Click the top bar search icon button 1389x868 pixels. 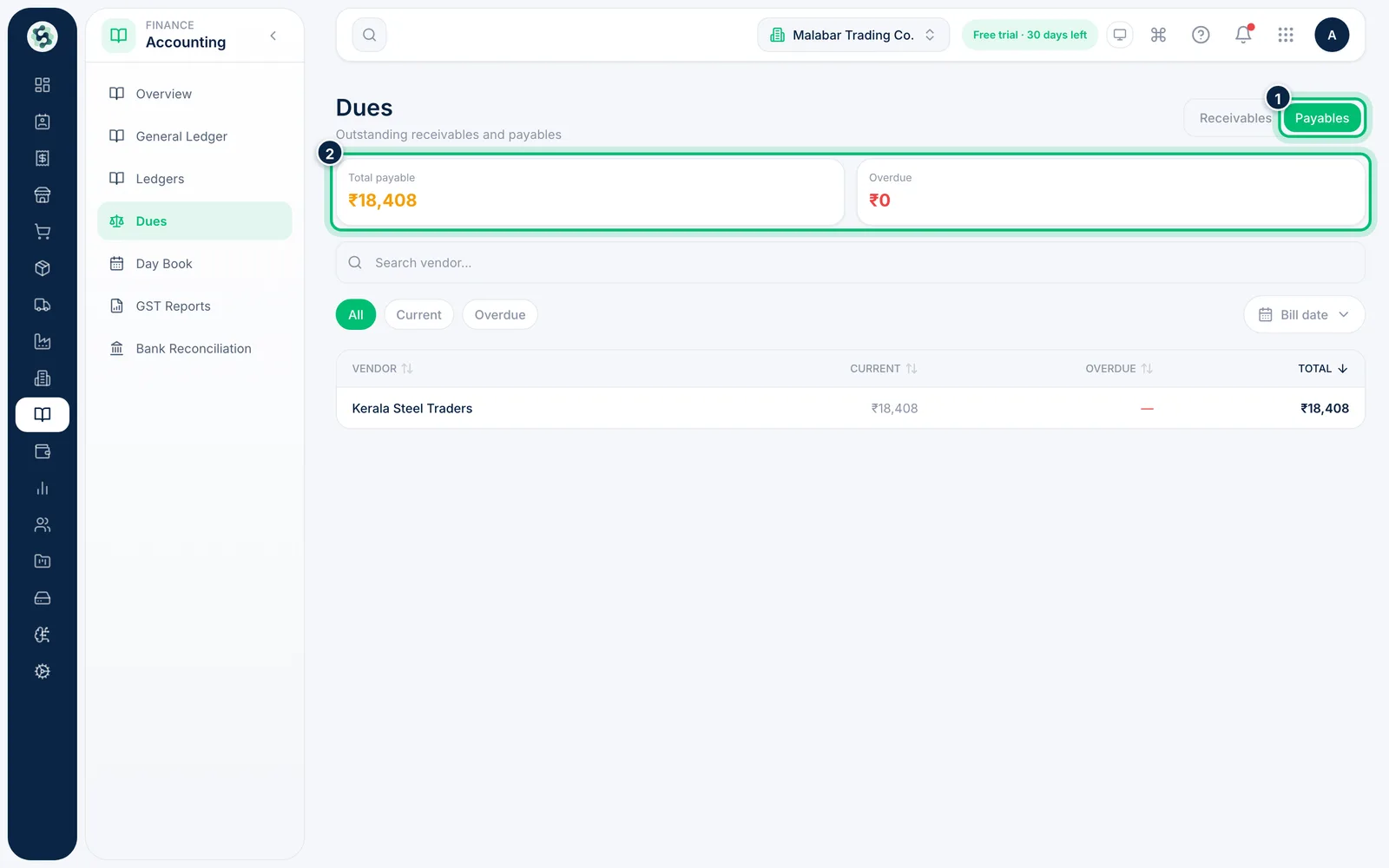point(369,35)
